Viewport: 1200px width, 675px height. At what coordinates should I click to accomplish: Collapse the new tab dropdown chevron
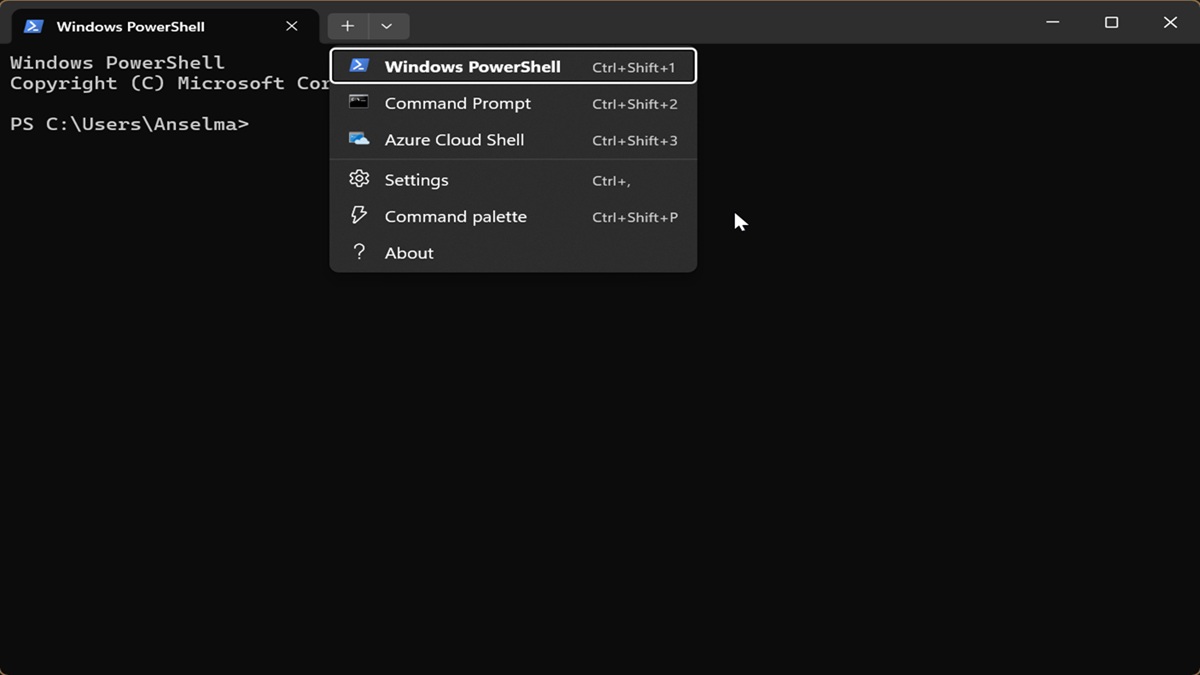[387, 26]
